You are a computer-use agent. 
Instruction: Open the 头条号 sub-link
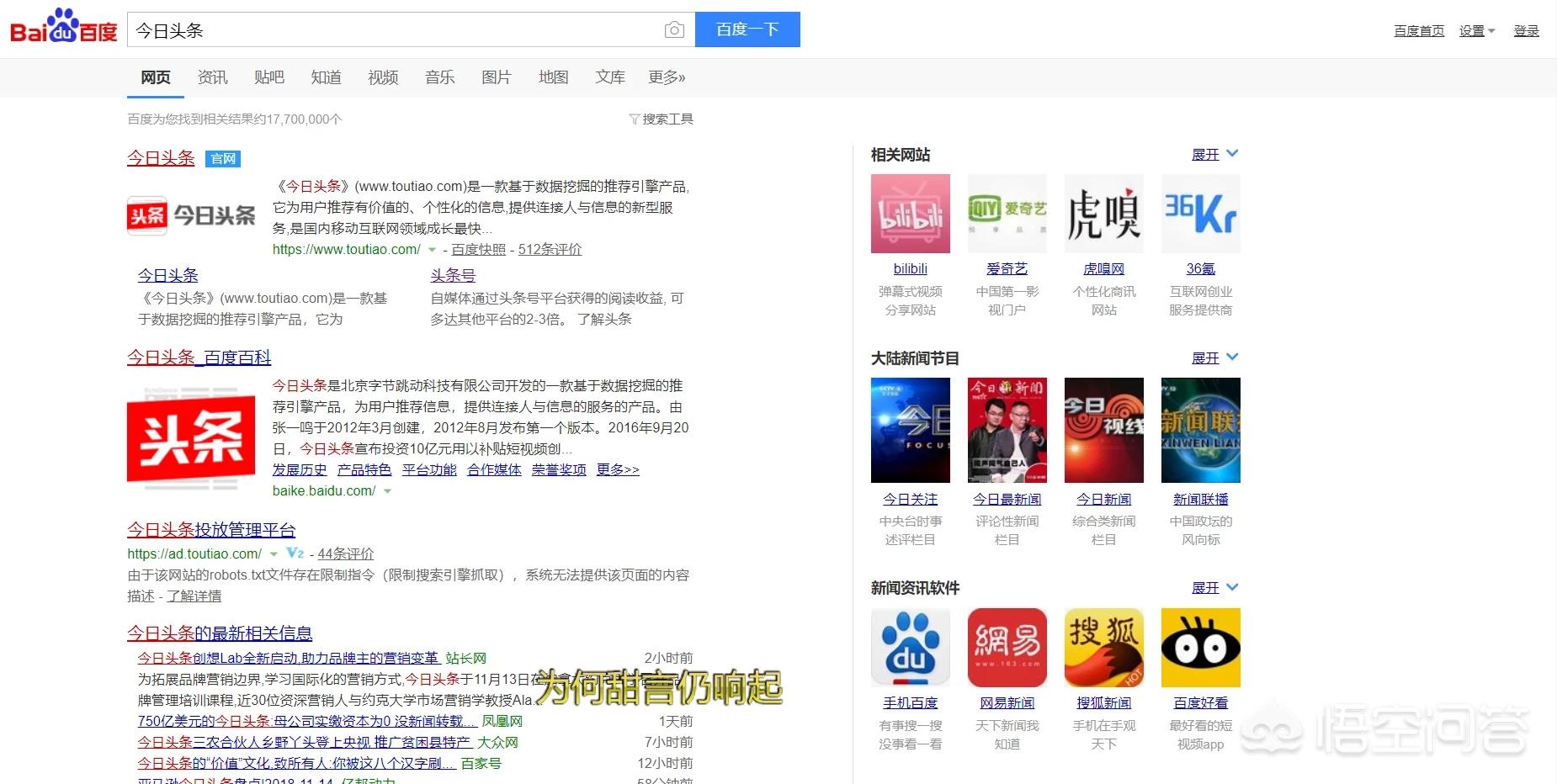(453, 275)
